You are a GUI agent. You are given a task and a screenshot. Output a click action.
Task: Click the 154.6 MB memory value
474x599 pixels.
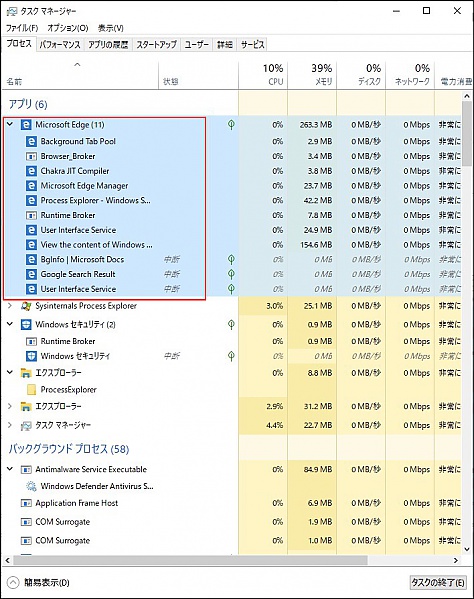(316, 244)
